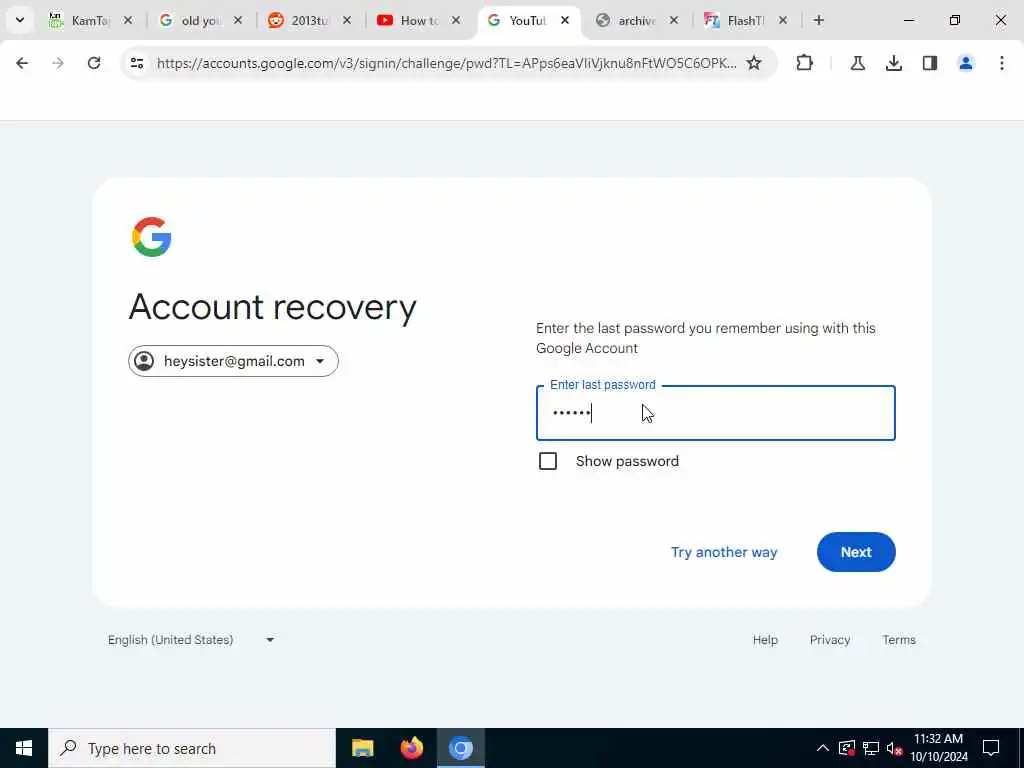Open File Explorer from taskbar
The image size is (1024, 768).
tap(362, 748)
